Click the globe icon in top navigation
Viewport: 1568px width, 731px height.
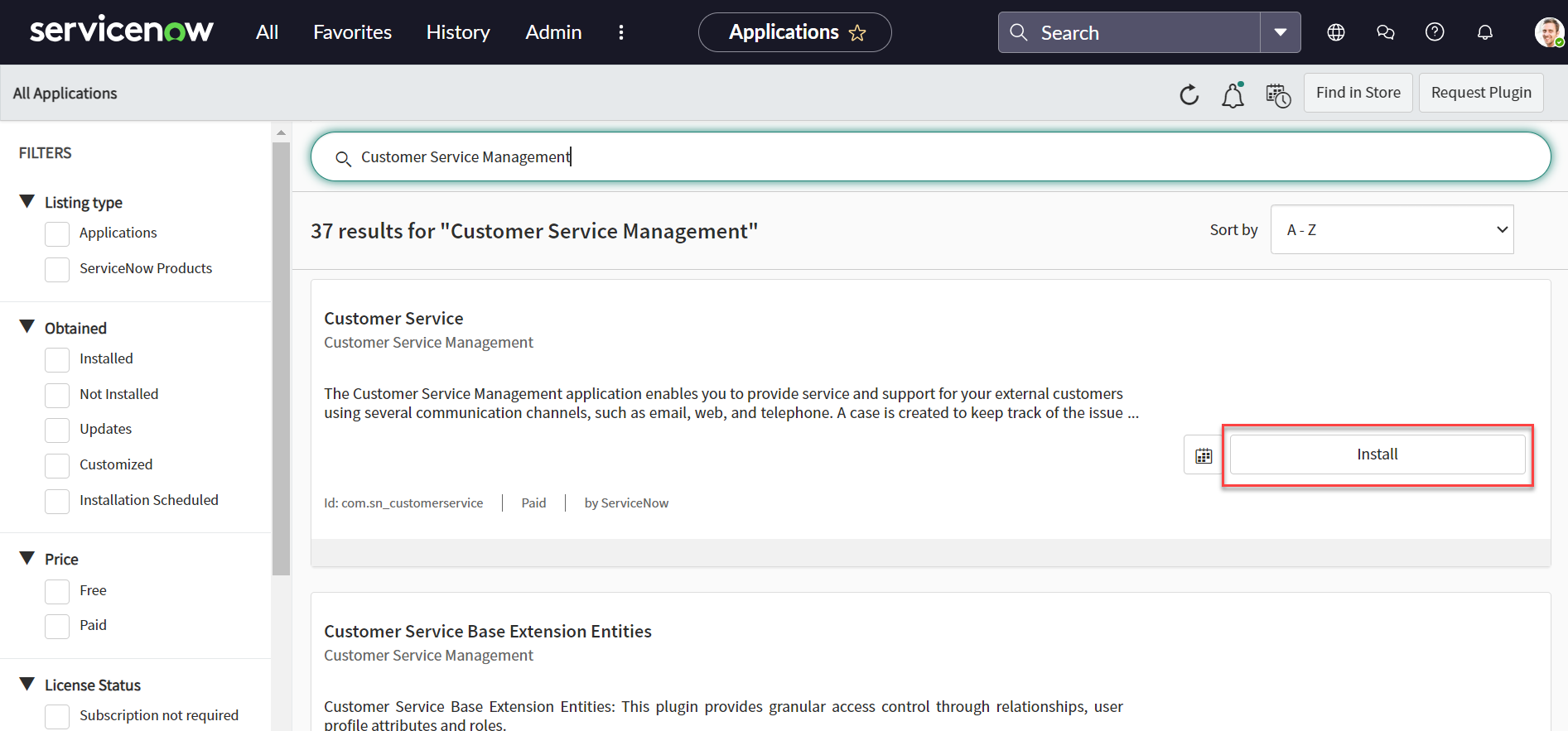1335,32
